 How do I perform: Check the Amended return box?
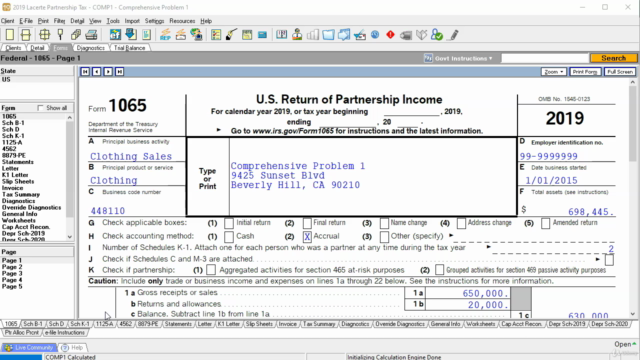(x=545, y=223)
